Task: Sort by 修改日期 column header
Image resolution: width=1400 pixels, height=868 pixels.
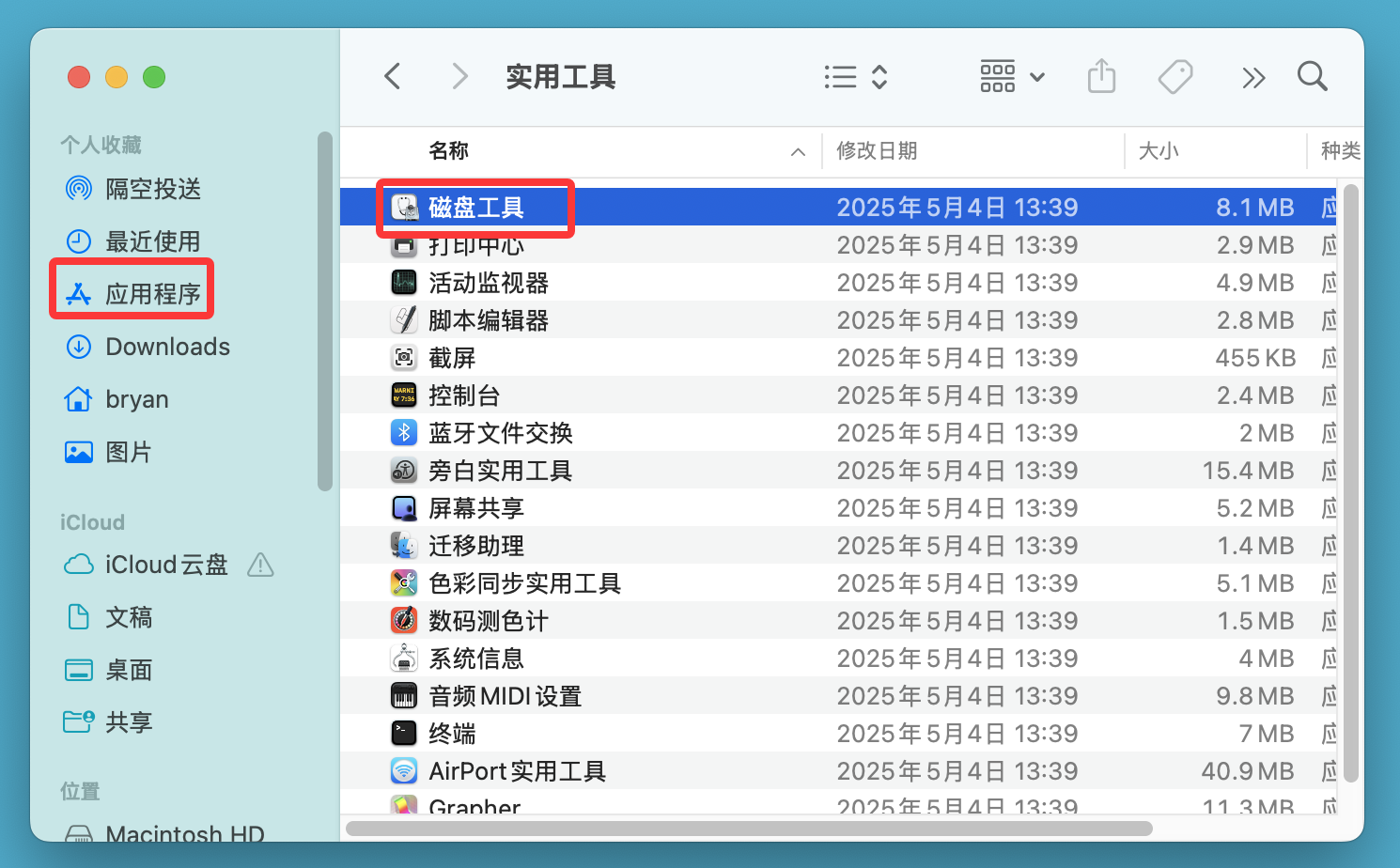Action: (877, 150)
